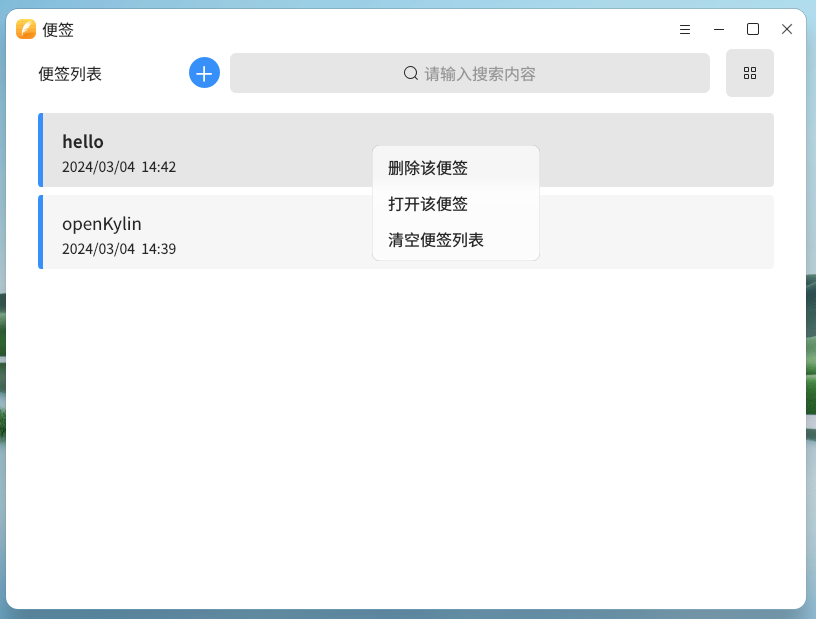The height and width of the screenshot is (619, 816).
Task: Select the openKylin note title
Action: tap(102, 223)
